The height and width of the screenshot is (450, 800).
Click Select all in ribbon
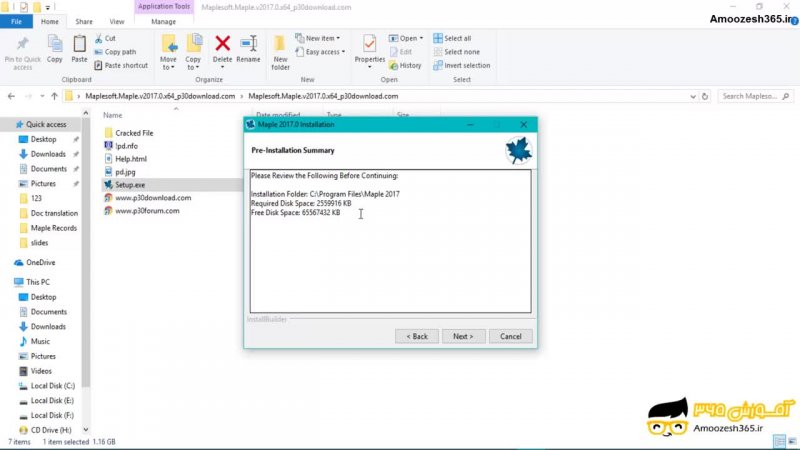(452, 38)
